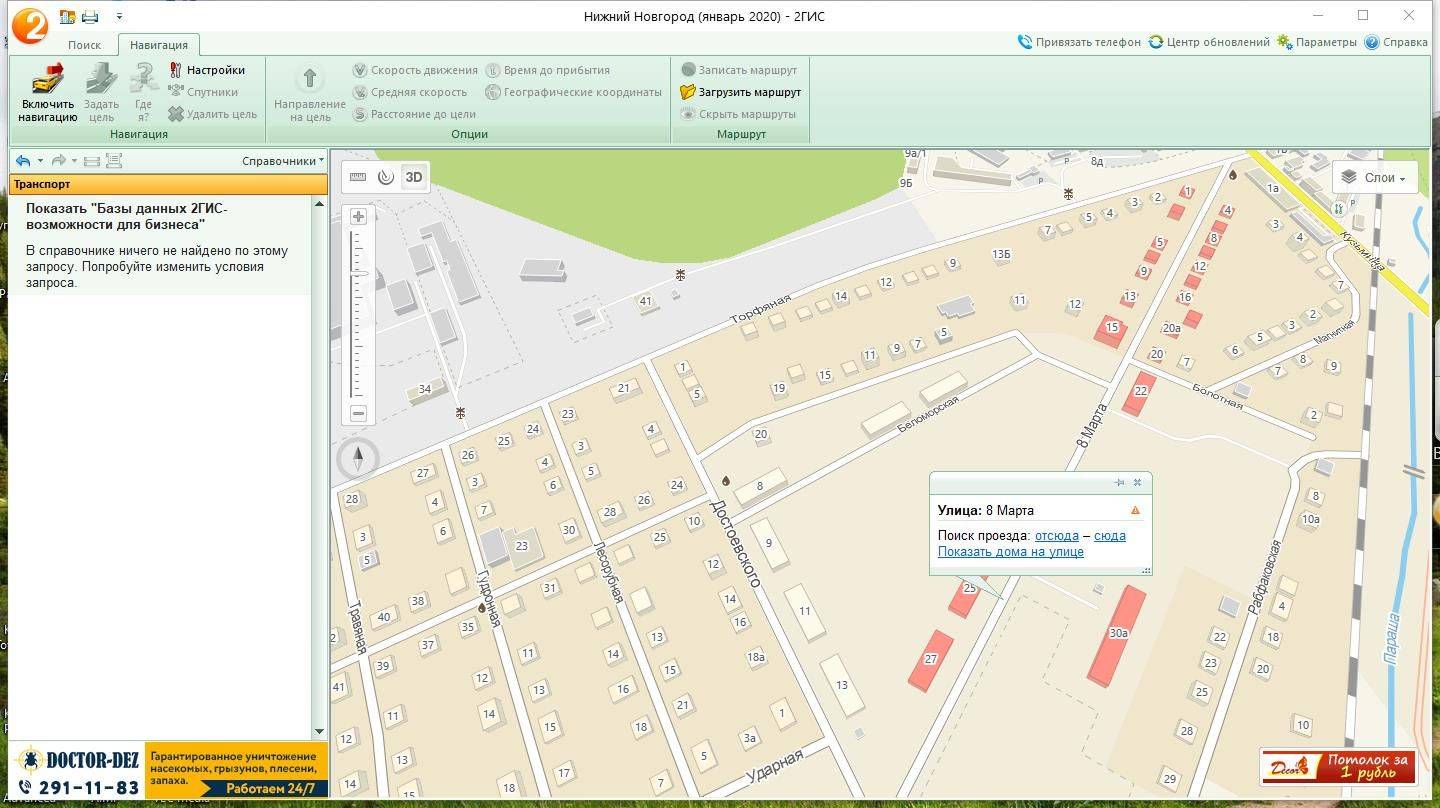
Task: Click the list view icon beside the collapse icon
Action: [x=114, y=160]
